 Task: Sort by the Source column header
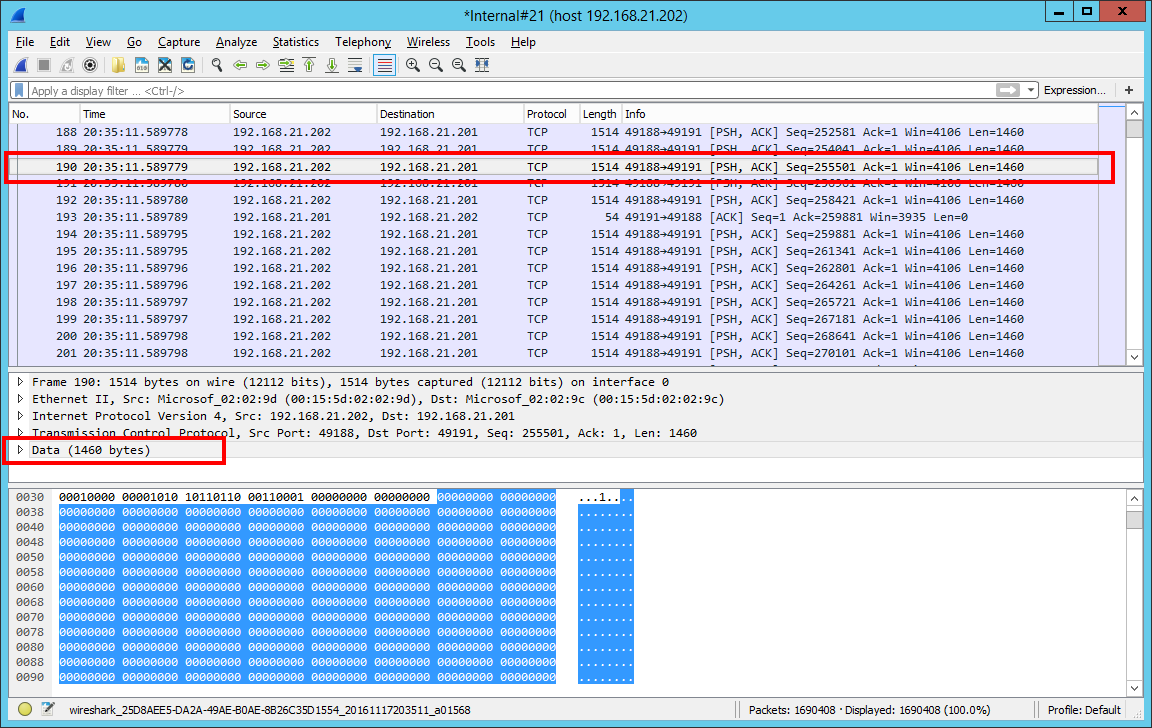tap(303, 114)
